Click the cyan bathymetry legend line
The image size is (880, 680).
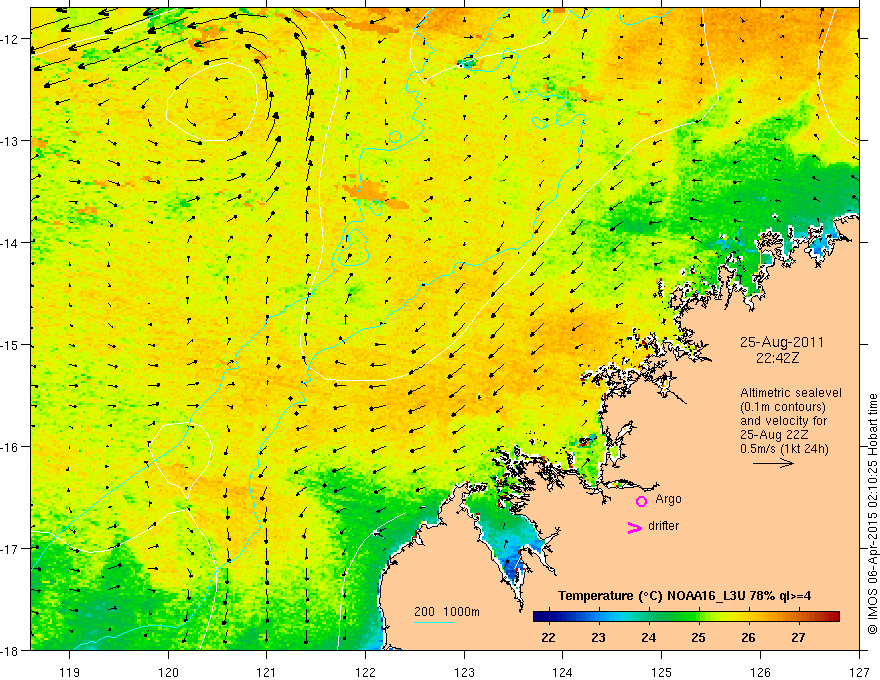click(x=434, y=622)
